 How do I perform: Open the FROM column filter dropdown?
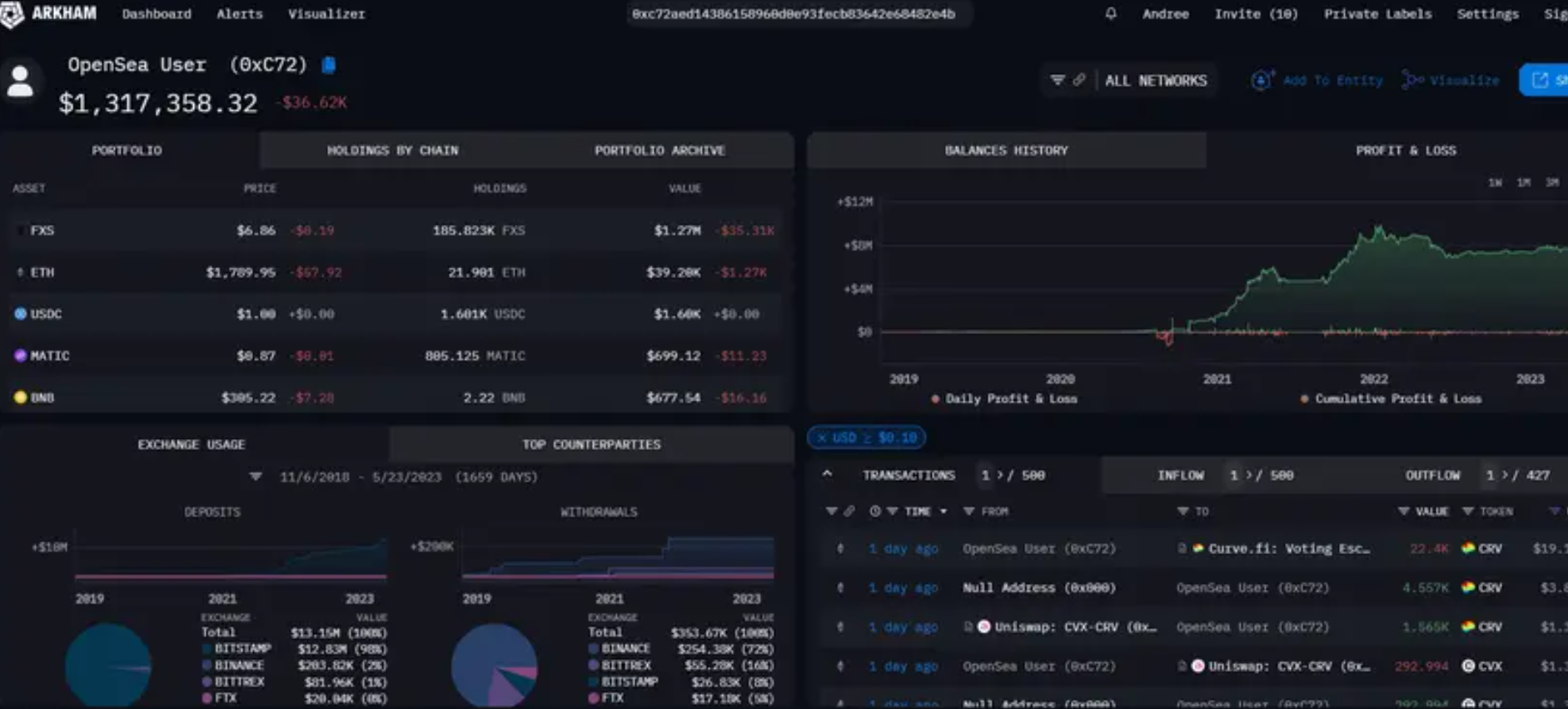(x=968, y=512)
